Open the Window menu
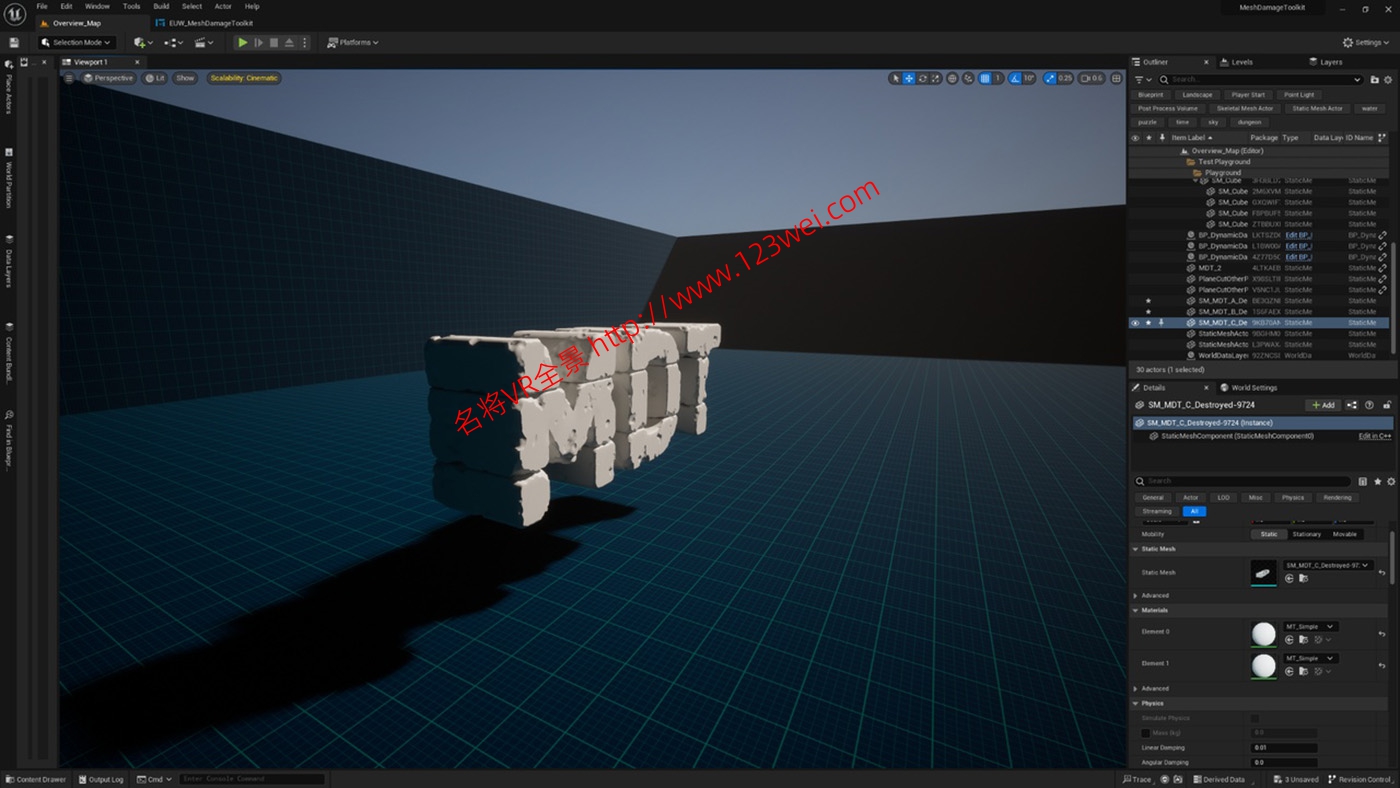1400x788 pixels. [x=96, y=5]
